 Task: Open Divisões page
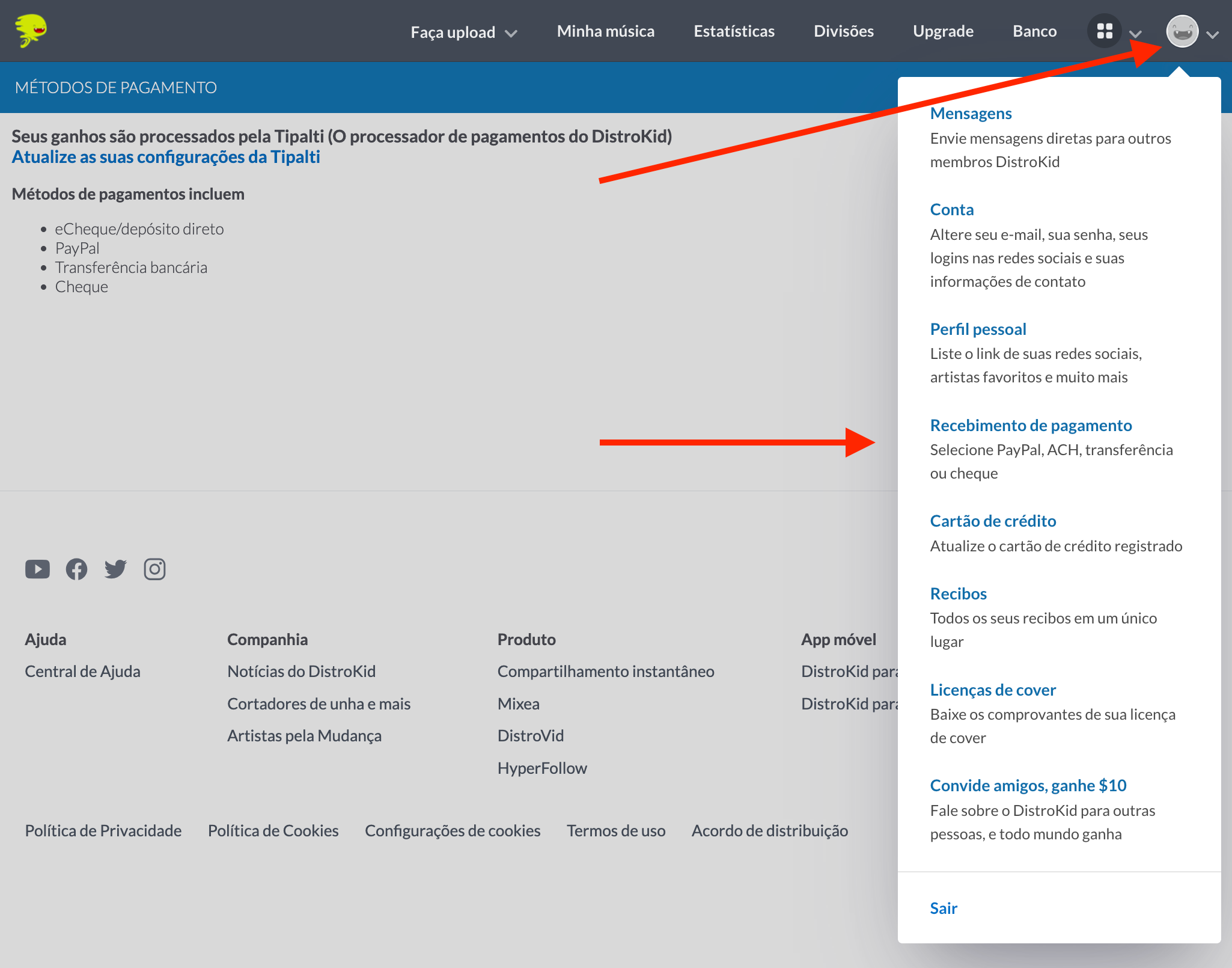843,31
